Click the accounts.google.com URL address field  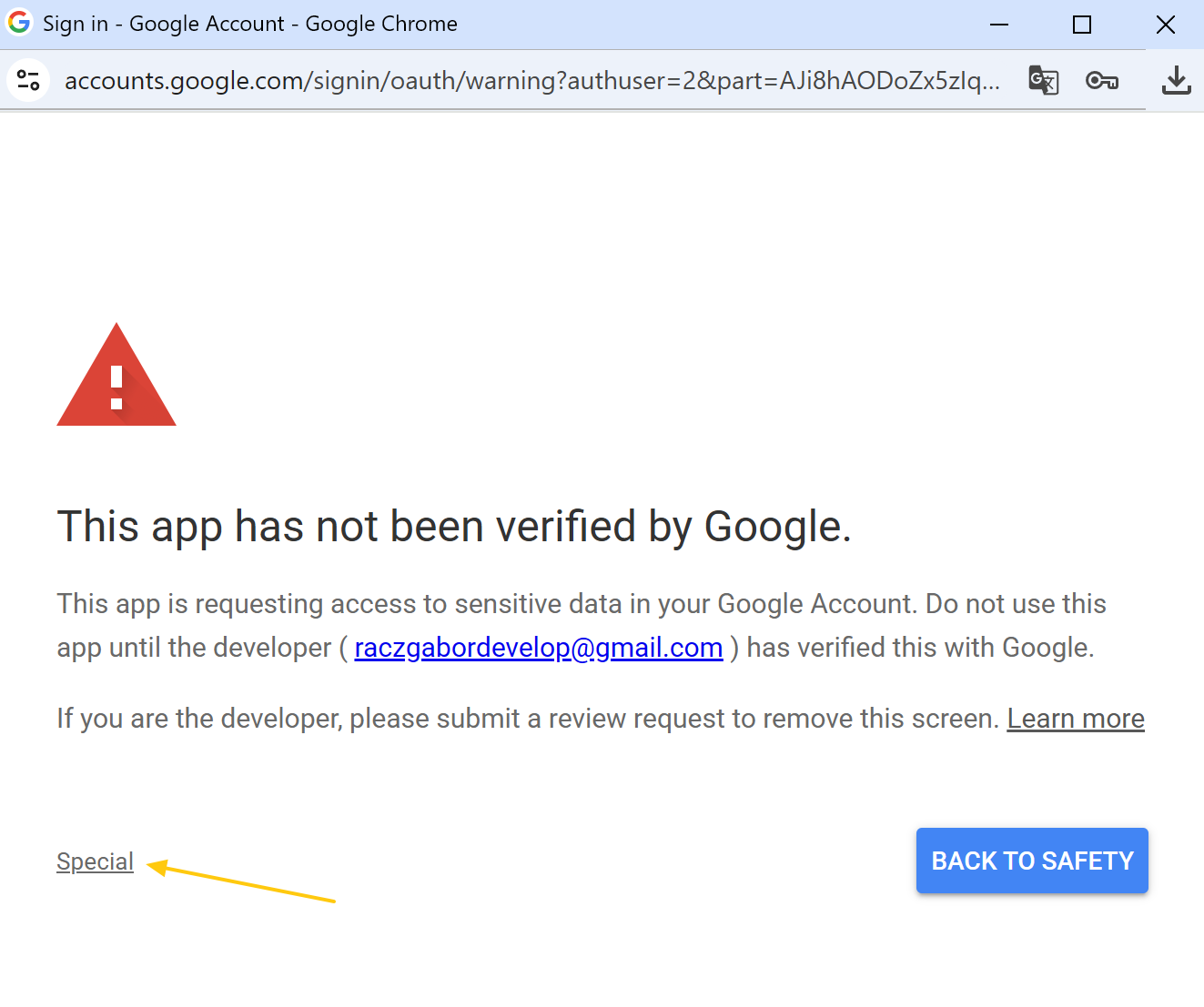pos(532,81)
